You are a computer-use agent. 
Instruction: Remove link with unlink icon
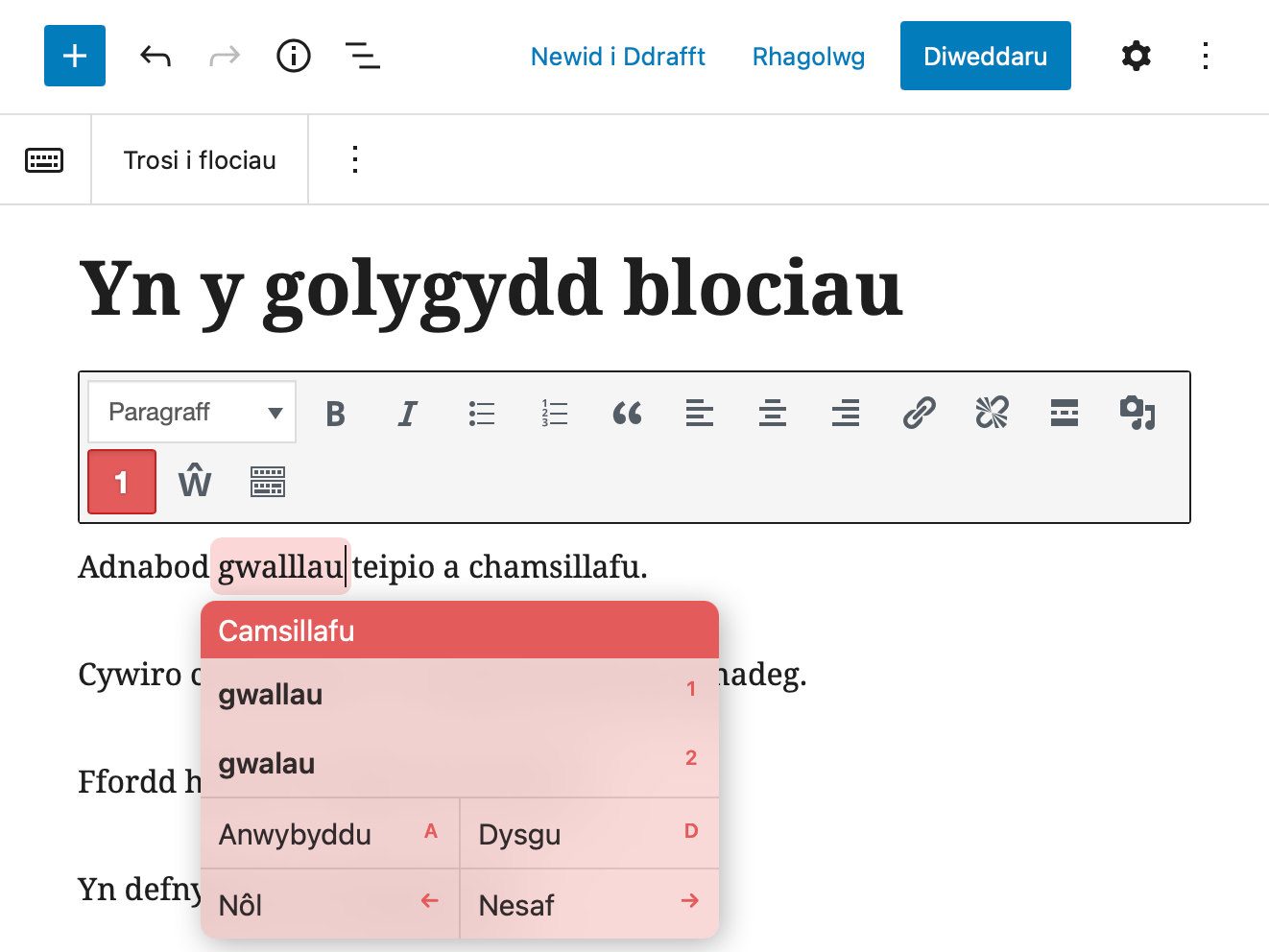992,414
